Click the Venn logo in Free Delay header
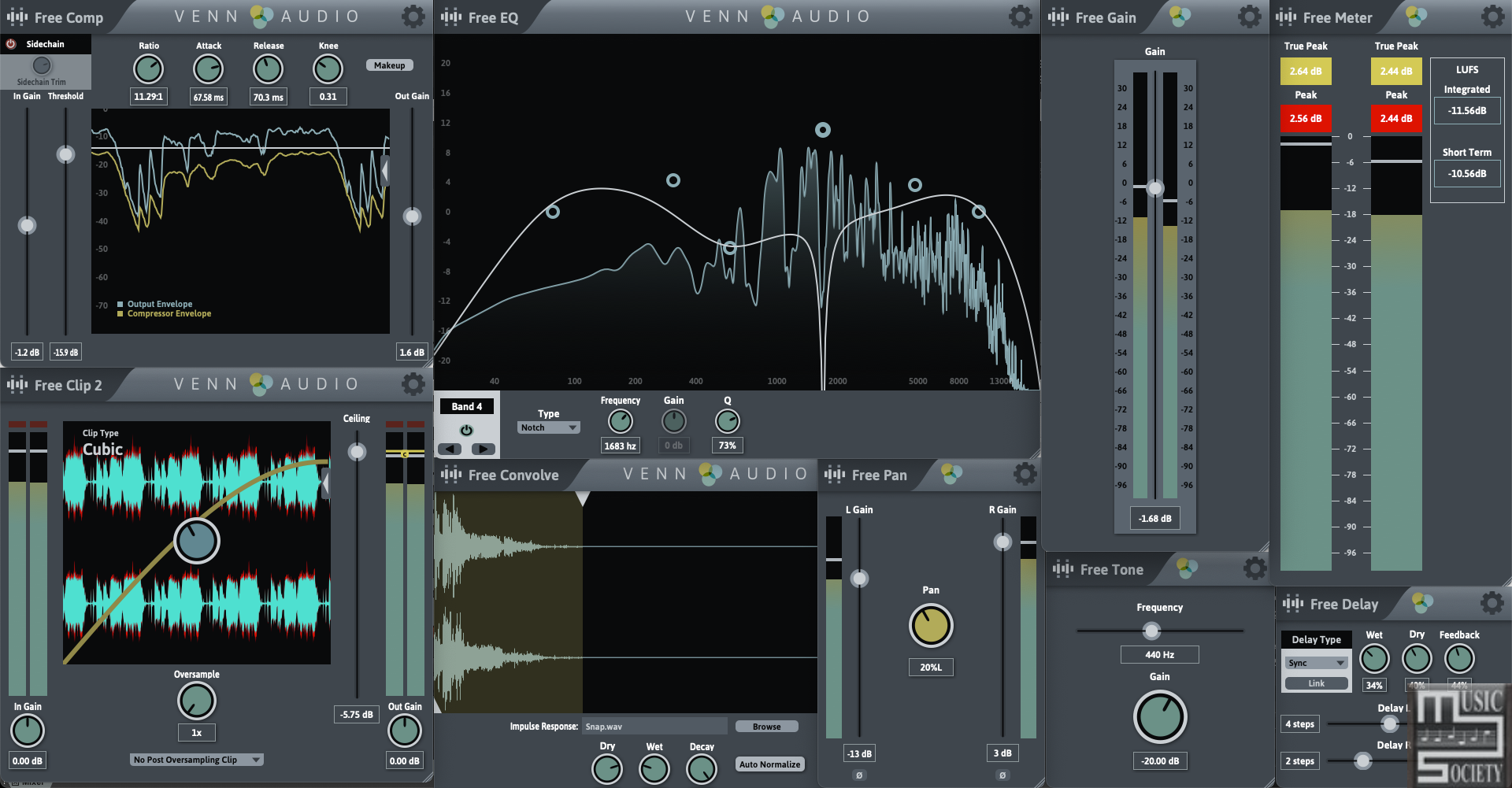The width and height of the screenshot is (1512, 788). (1422, 603)
